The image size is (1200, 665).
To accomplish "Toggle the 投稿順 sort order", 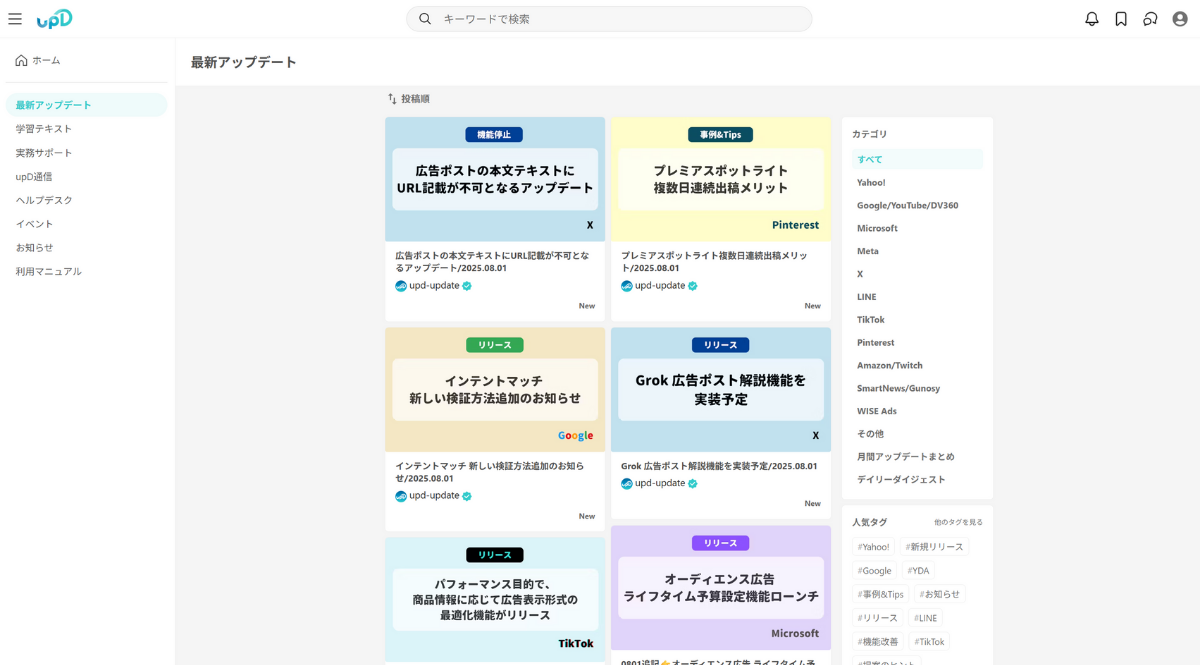I will [x=409, y=99].
